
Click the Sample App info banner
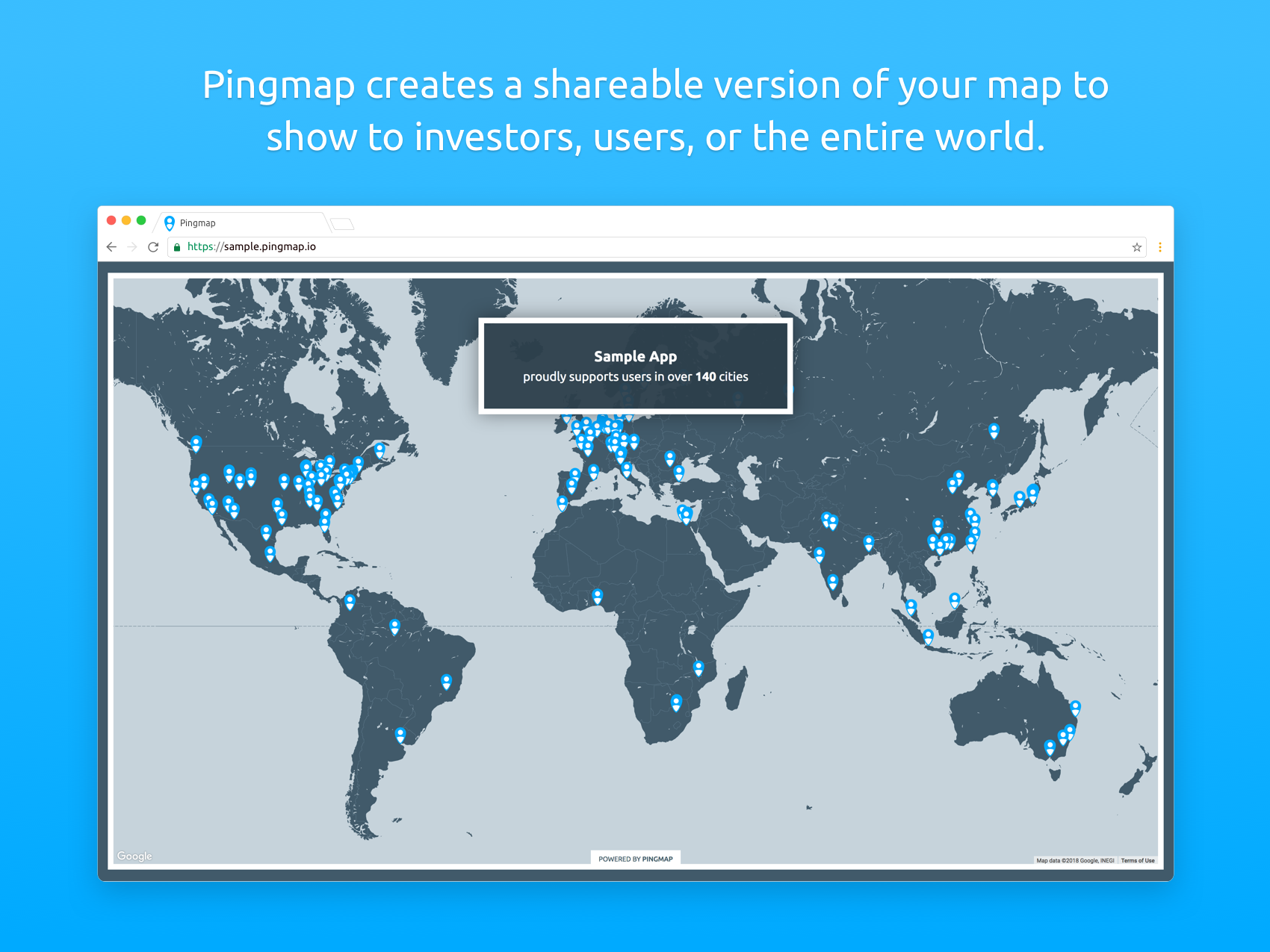pyautogui.click(x=636, y=366)
